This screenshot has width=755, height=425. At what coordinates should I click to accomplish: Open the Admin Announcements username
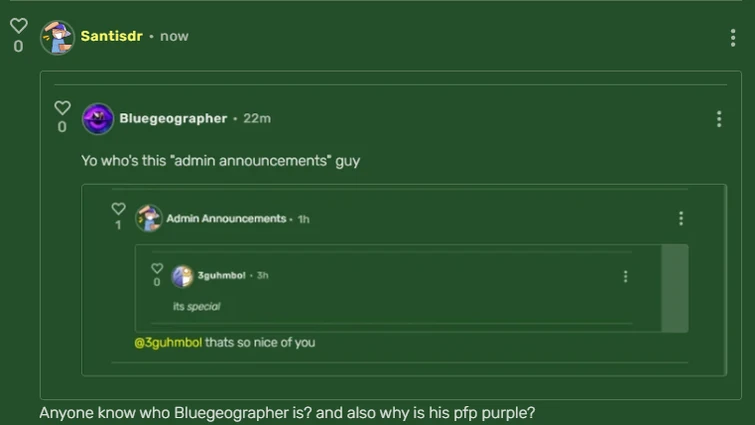pyautogui.click(x=226, y=219)
